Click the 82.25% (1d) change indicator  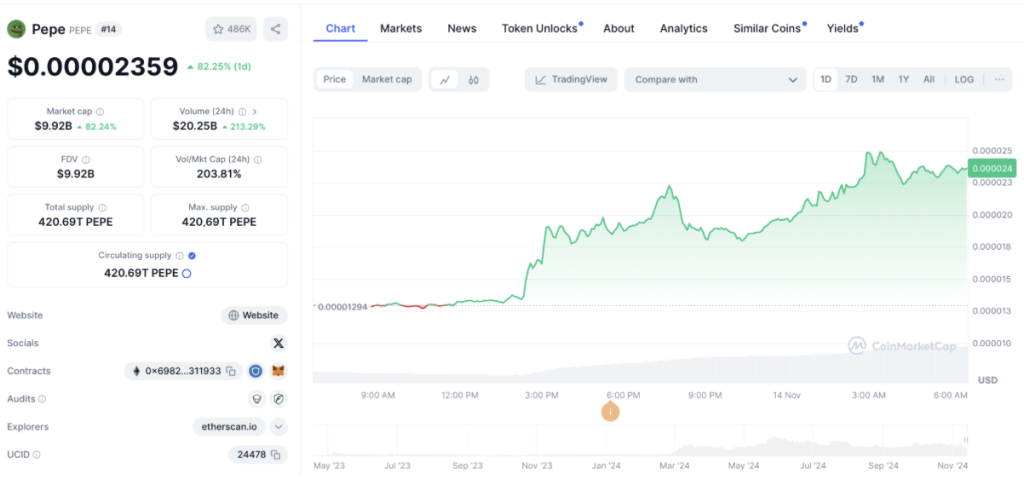tap(219, 67)
